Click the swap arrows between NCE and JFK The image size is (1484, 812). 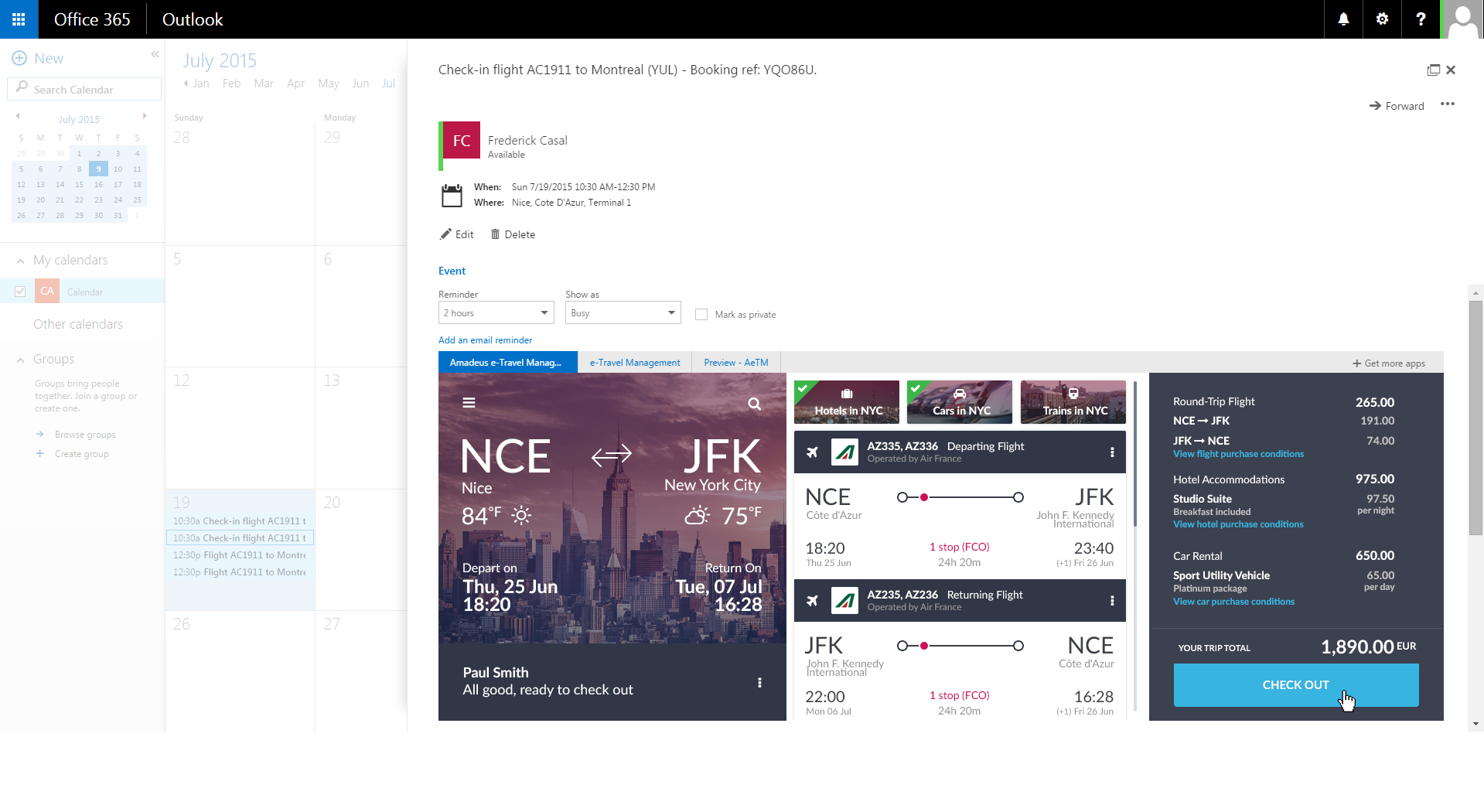pos(611,455)
